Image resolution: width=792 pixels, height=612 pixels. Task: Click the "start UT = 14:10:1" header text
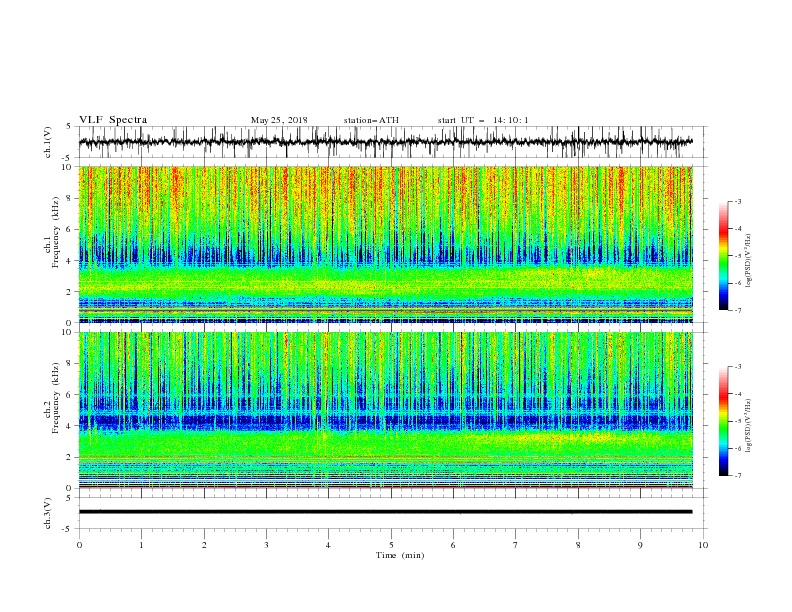[x=483, y=120]
